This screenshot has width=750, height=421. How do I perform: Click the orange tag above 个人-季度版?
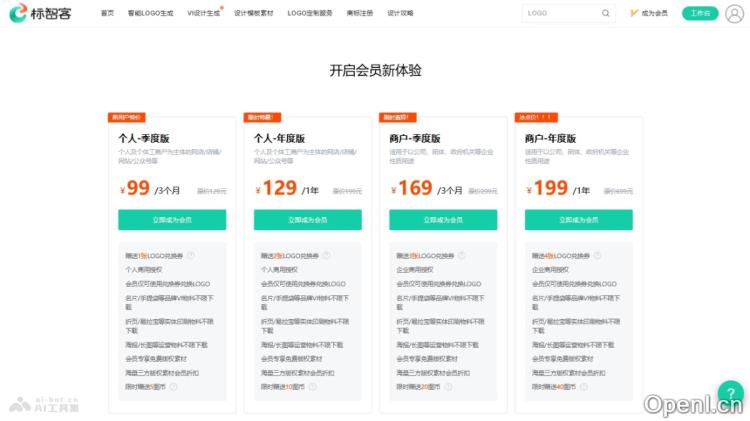(x=127, y=117)
